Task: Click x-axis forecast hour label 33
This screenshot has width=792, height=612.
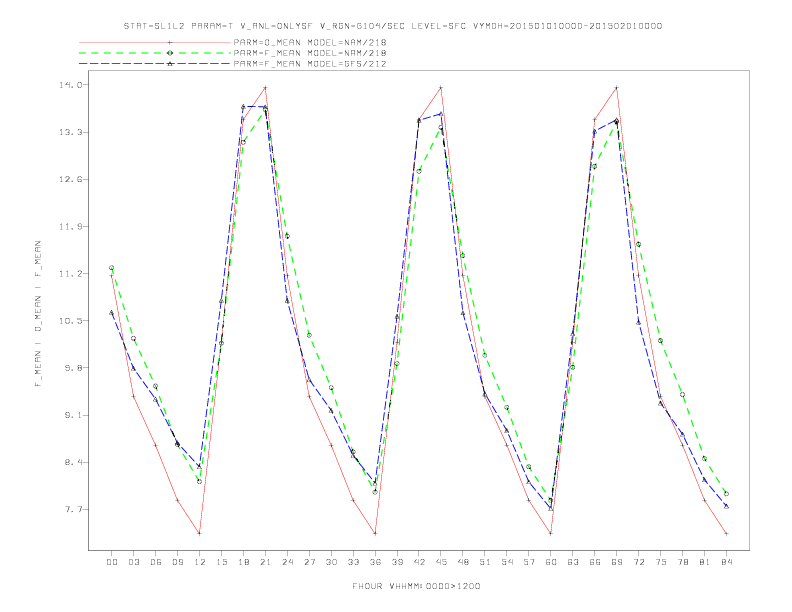Action: [353, 562]
